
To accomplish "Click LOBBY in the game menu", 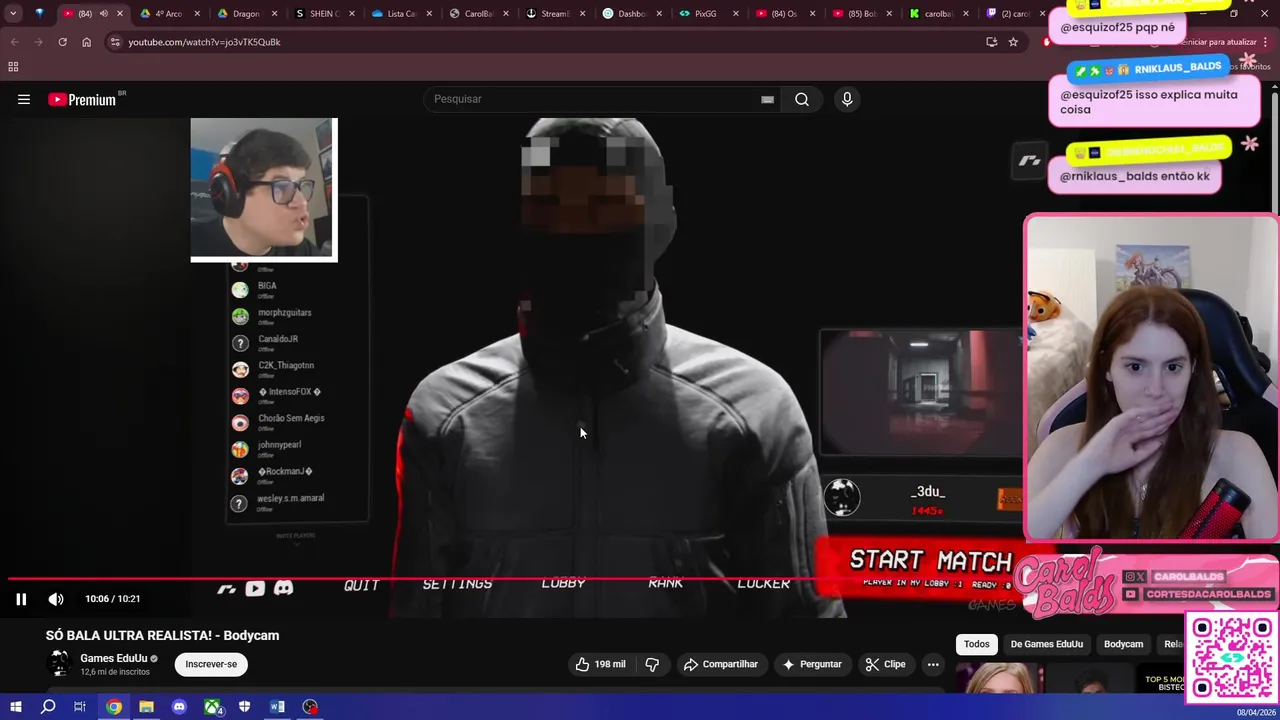I will coord(564,584).
